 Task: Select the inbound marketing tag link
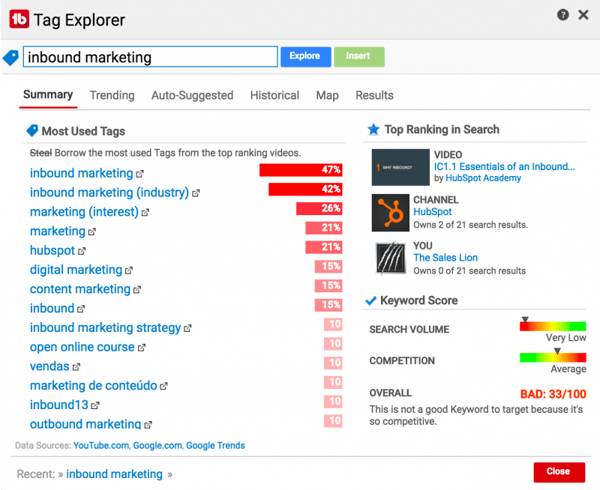tap(81, 173)
